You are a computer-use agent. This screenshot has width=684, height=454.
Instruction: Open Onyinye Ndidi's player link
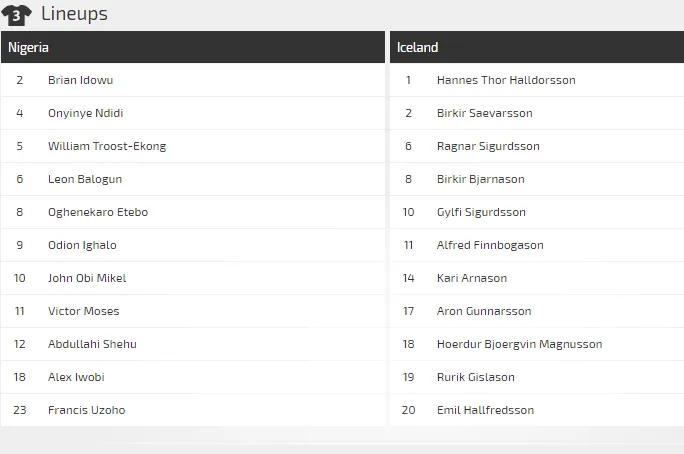[85, 113]
